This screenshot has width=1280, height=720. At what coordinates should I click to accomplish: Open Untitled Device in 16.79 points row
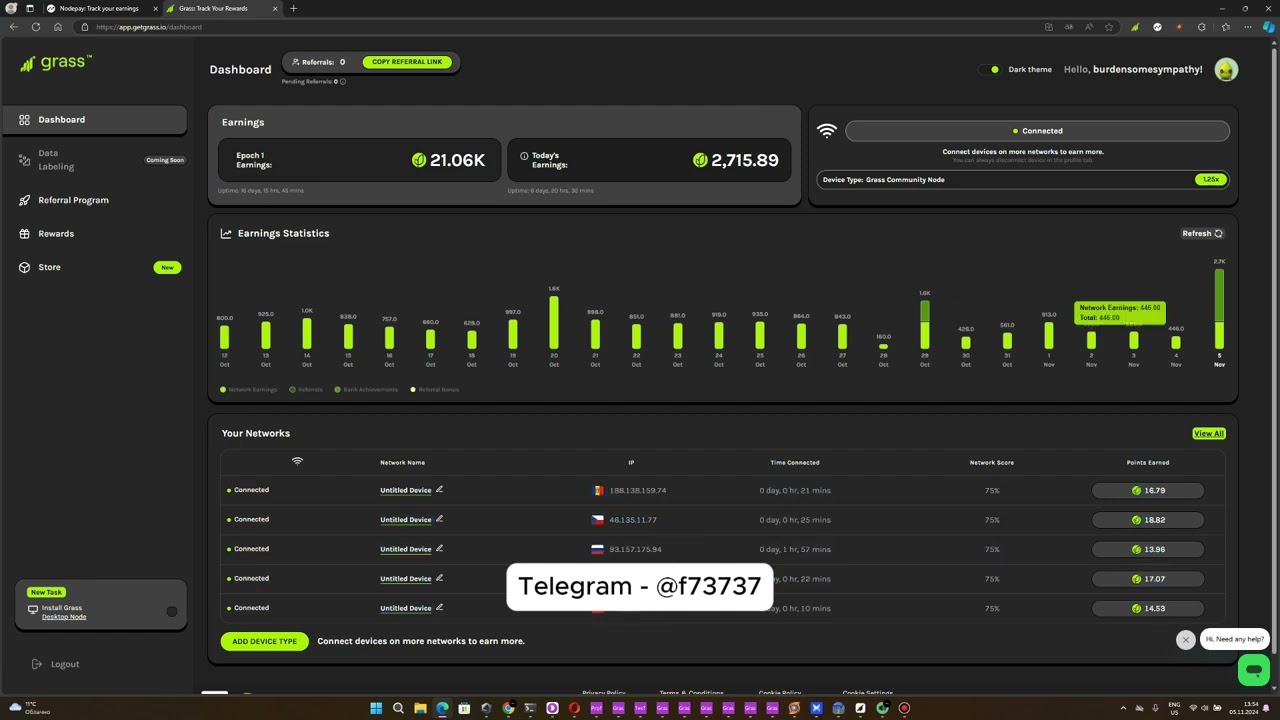click(x=405, y=491)
